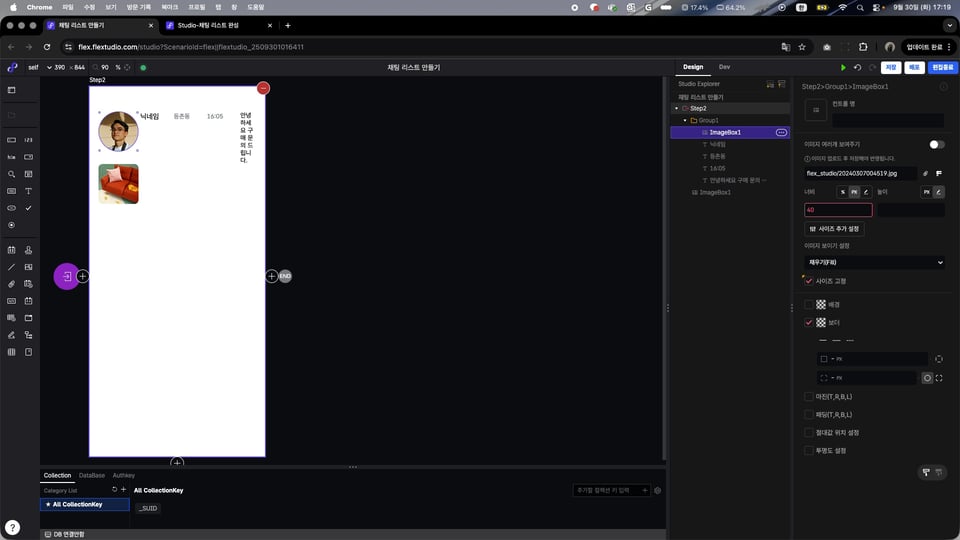The height and width of the screenshot is (540, 960).
Task: Enable the 투명도 설정 checkbox
Action: click(809, 450)
